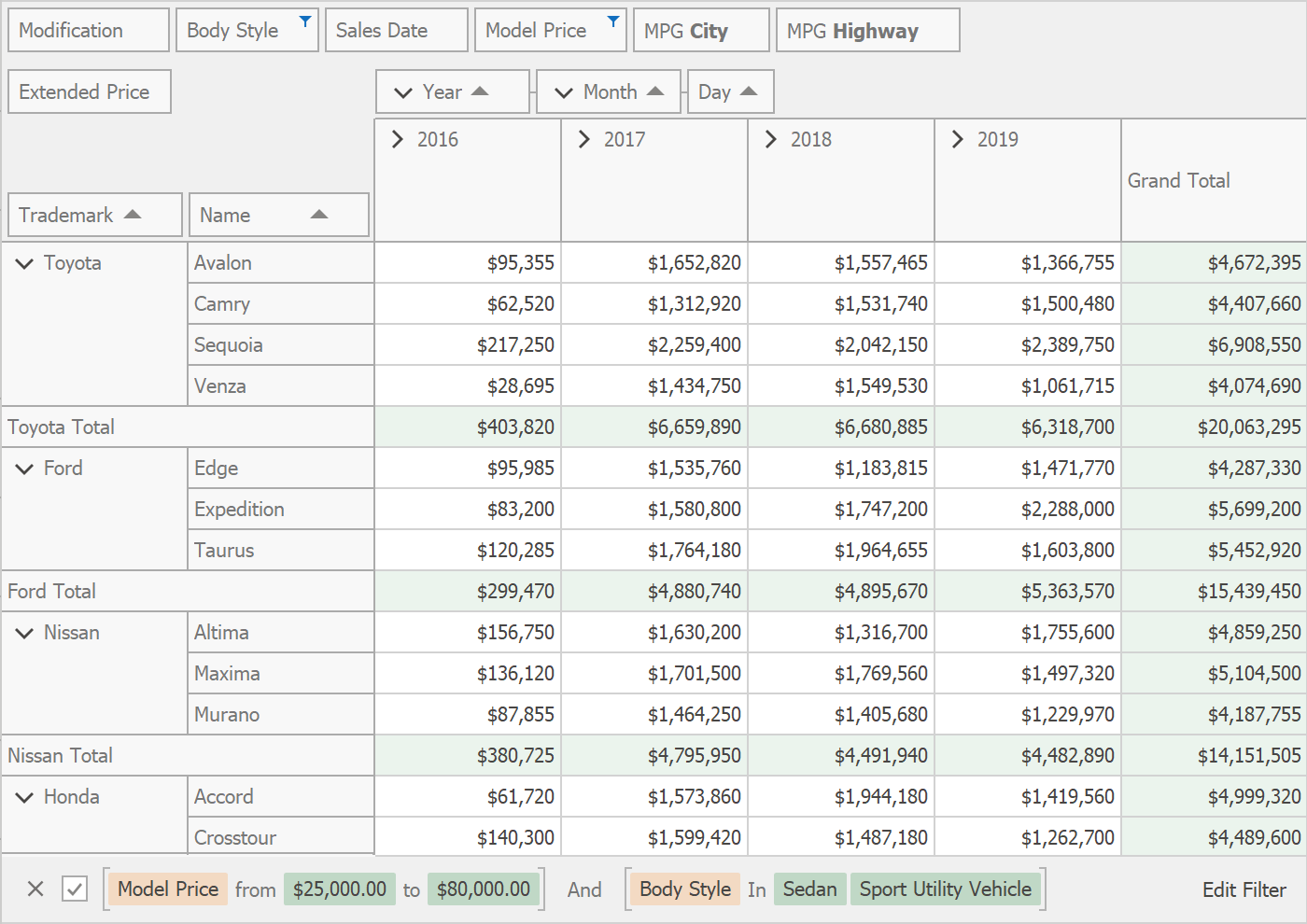Click the $2,288,000 Expedition 2019 cell

point(1028,510)
